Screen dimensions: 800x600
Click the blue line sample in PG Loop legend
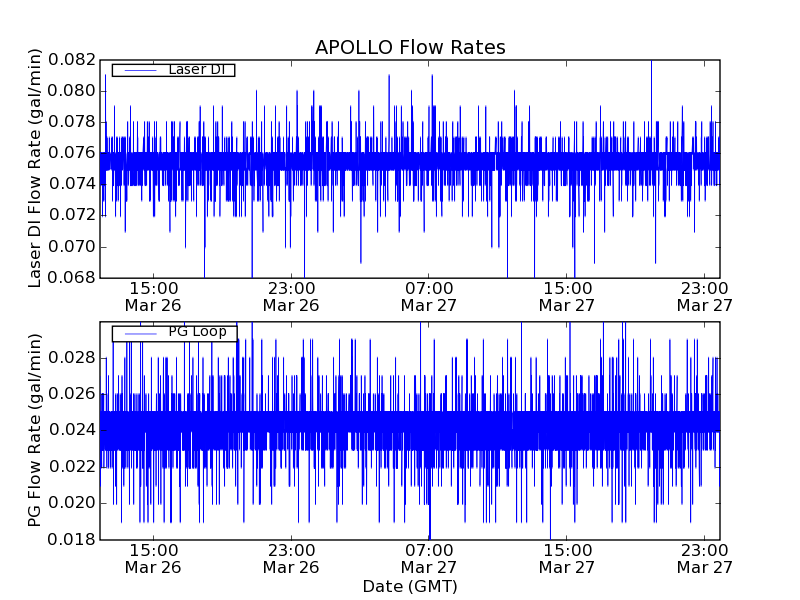pos(139,333)
